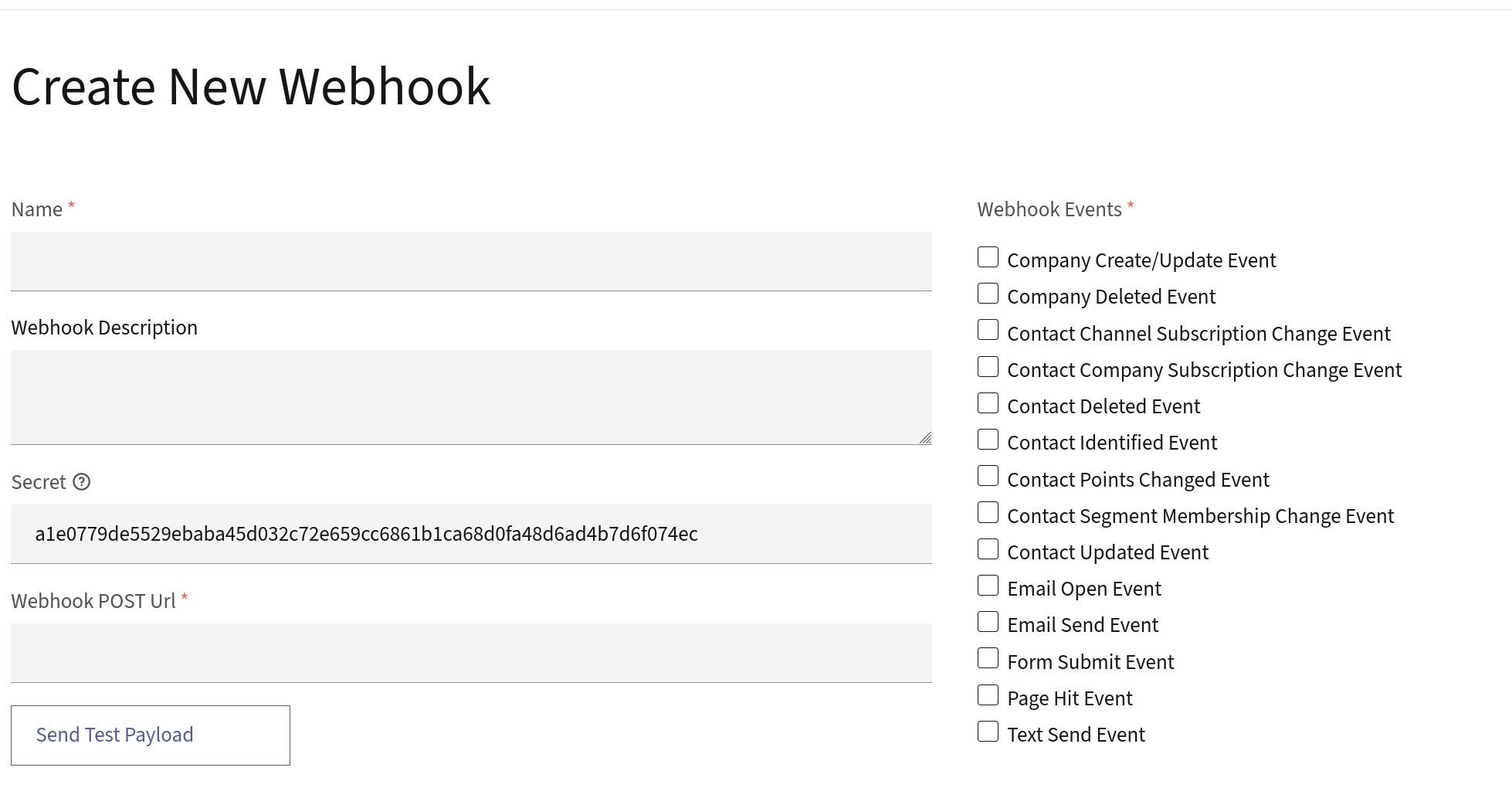1512x805 pixels.
Task: Enable the Contact Identified Event checkbox
Action: click(x=988, y=440)
